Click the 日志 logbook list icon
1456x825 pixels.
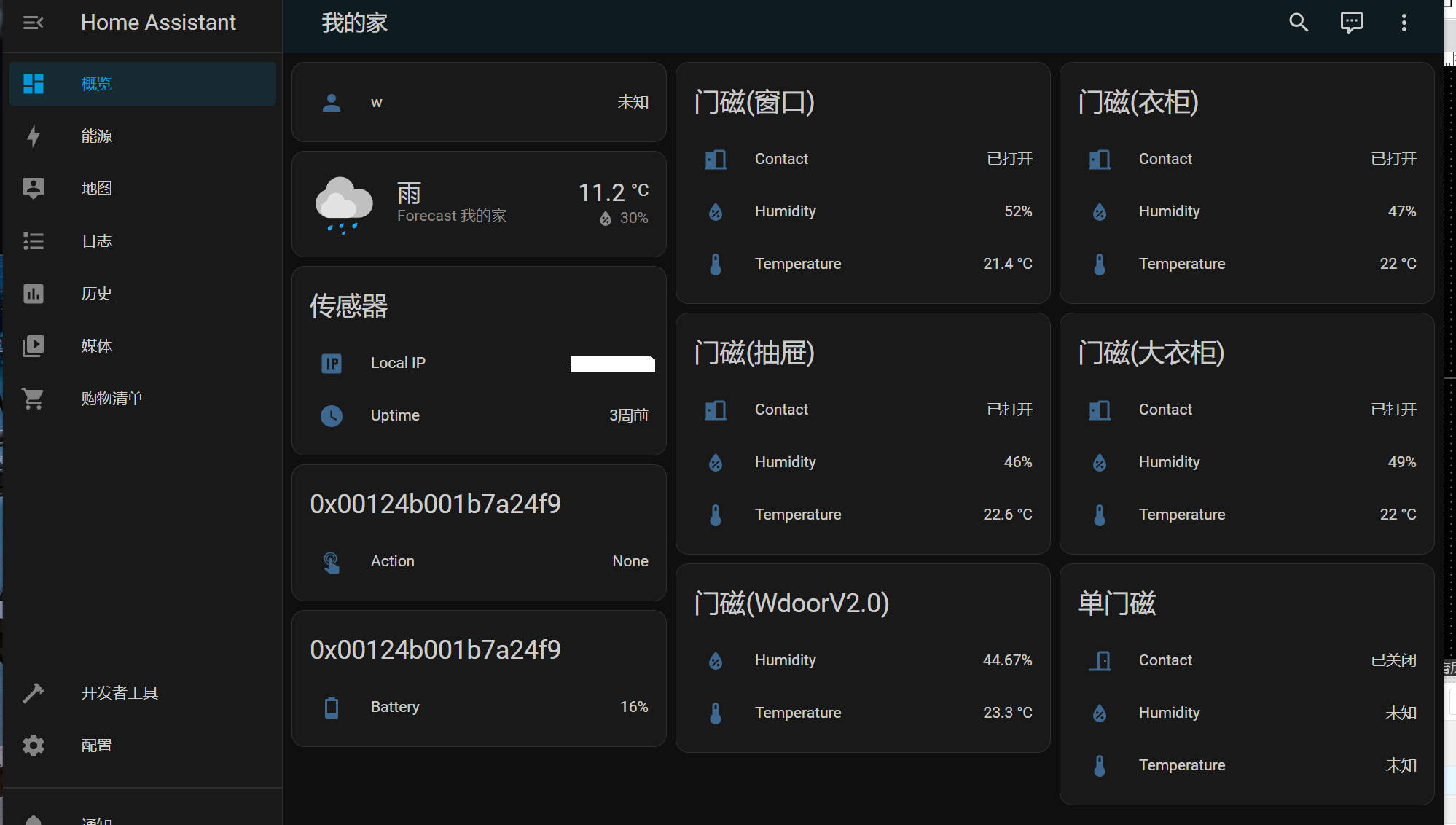[34, 241]
